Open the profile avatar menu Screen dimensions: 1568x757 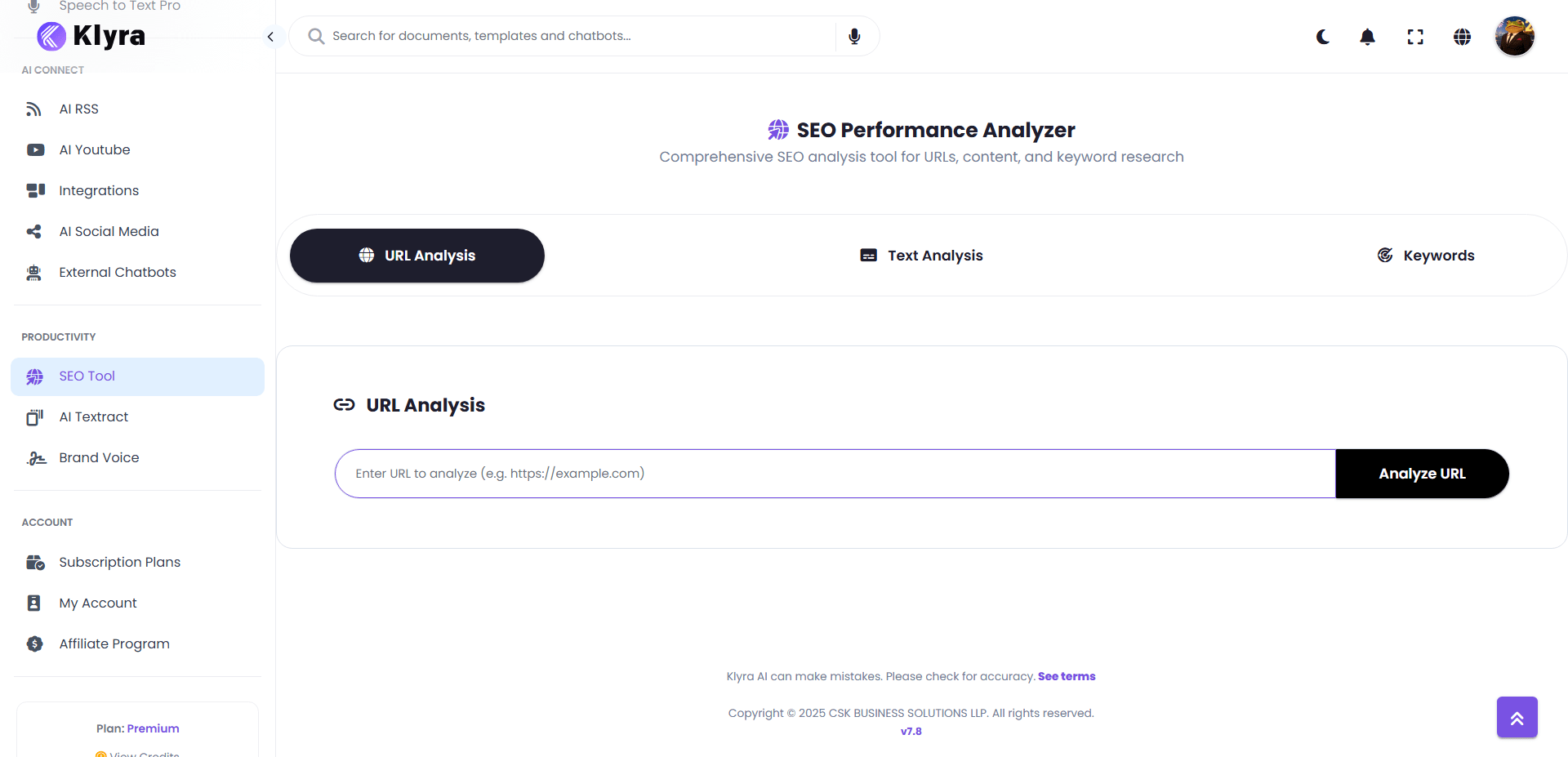[x=1515, y=36]
